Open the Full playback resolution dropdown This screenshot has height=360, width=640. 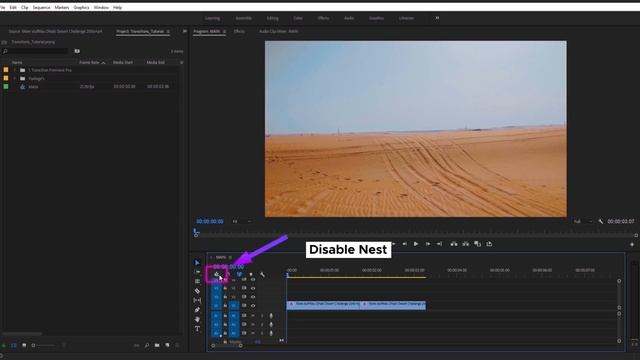point(583,221)
